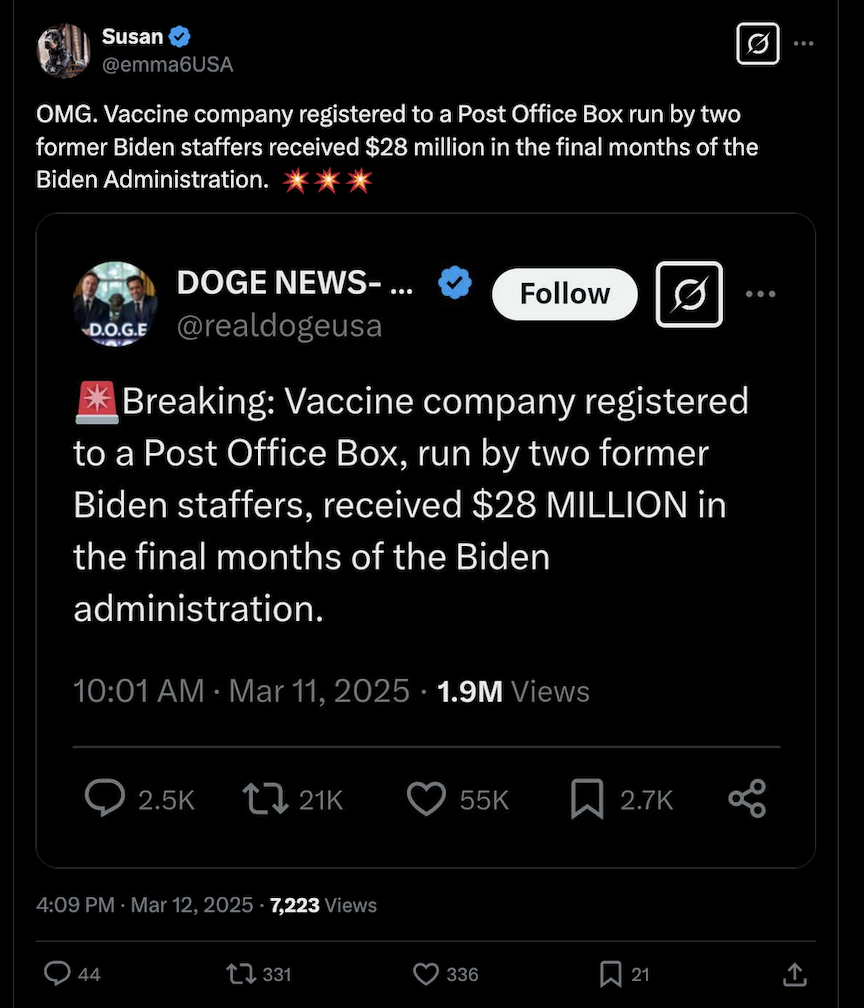
Task: Open the @emma6USA handle
Action: (168, 64)
